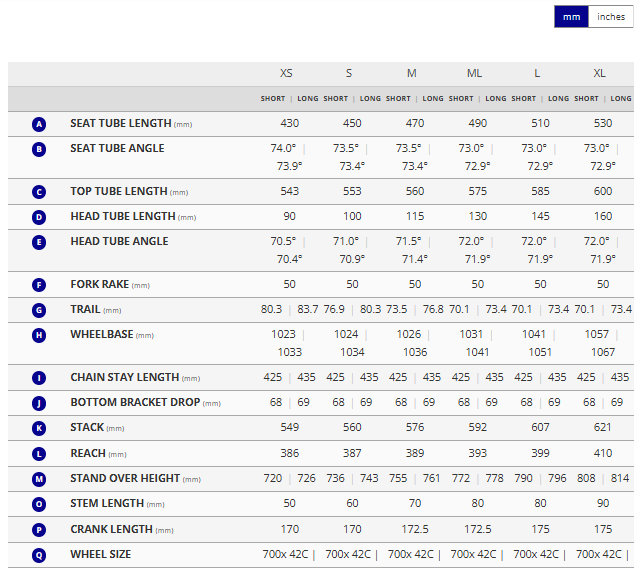Click the letter M stand over height badge
Viewport: 641px width, 579px height.
(39, 479)
